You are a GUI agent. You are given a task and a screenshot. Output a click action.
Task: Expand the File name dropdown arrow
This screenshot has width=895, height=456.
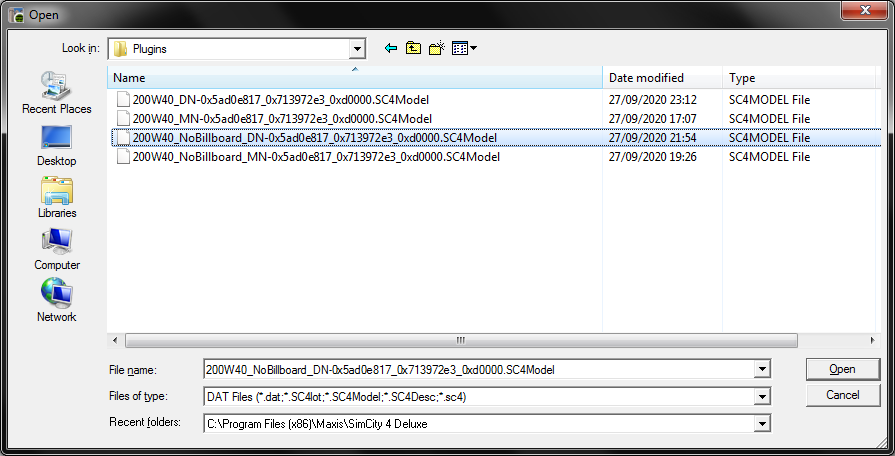[763, 370]
